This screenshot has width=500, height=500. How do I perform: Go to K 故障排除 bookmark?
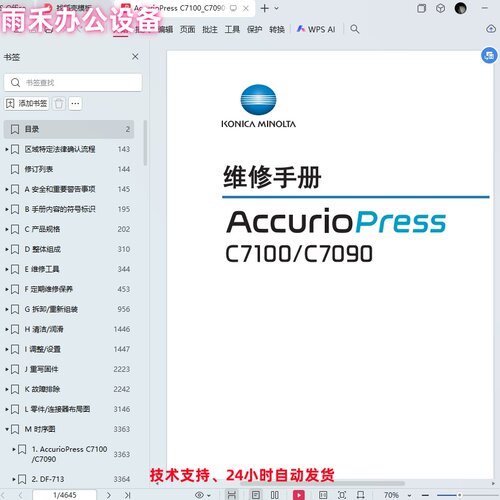click(x=69, y=389)
